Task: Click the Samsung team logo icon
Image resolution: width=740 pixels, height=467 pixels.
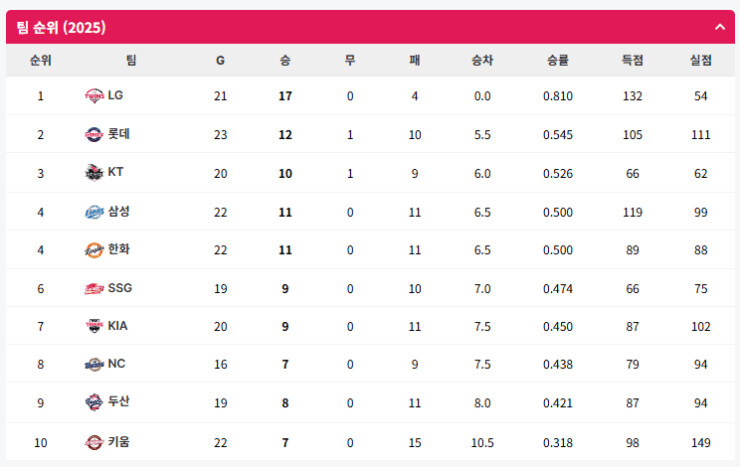Action: 94,211
